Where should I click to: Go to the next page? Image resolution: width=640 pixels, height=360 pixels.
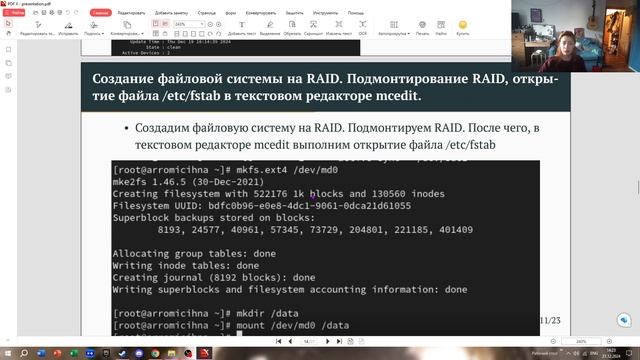pos(327,341)
